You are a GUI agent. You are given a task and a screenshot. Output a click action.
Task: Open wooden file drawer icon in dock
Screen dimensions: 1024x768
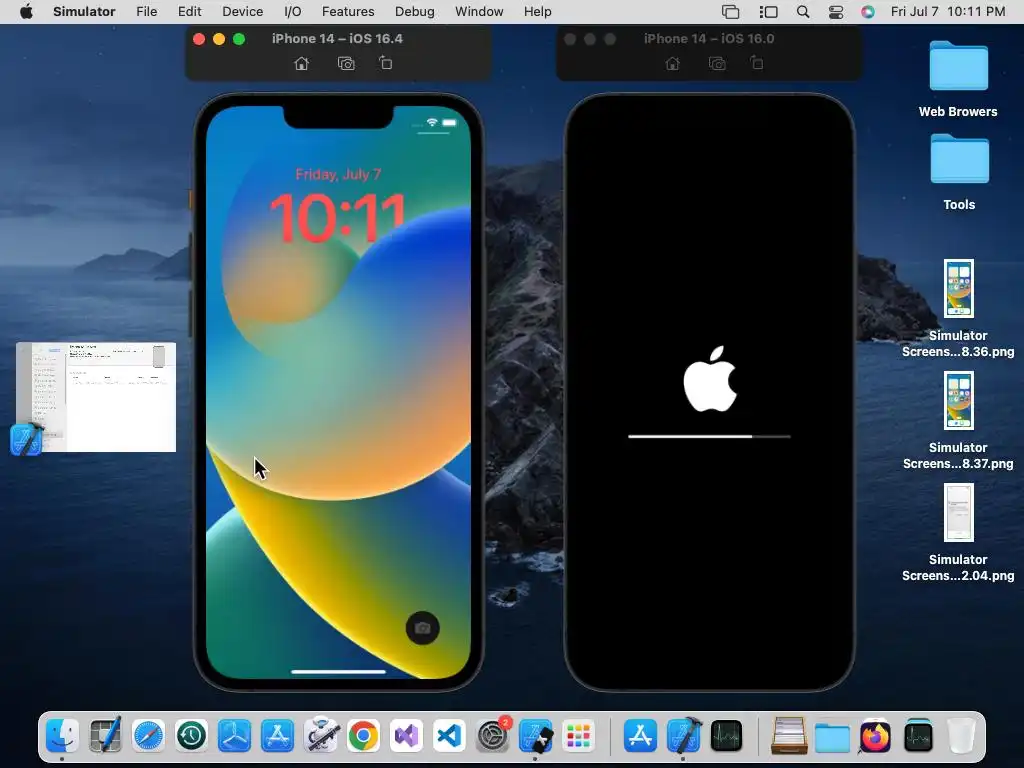(x=789, y=736)
